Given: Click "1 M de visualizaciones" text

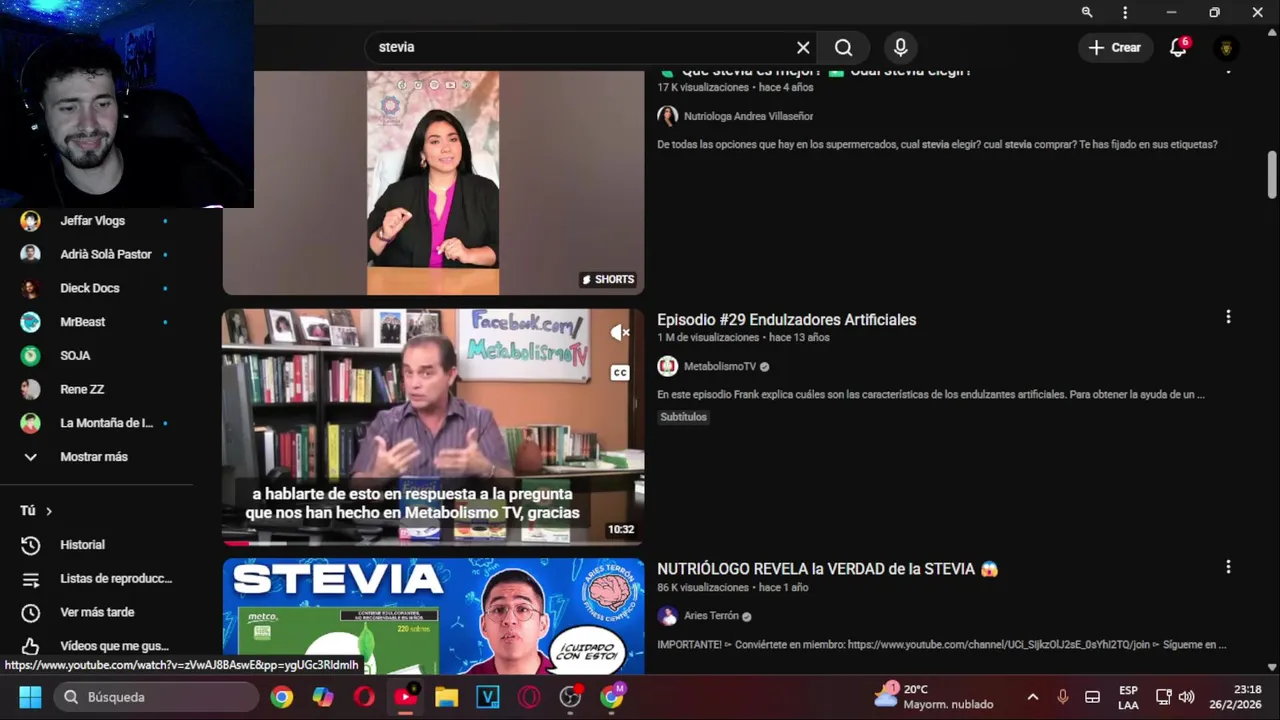Looking at the screenshot, I should 708,338.
